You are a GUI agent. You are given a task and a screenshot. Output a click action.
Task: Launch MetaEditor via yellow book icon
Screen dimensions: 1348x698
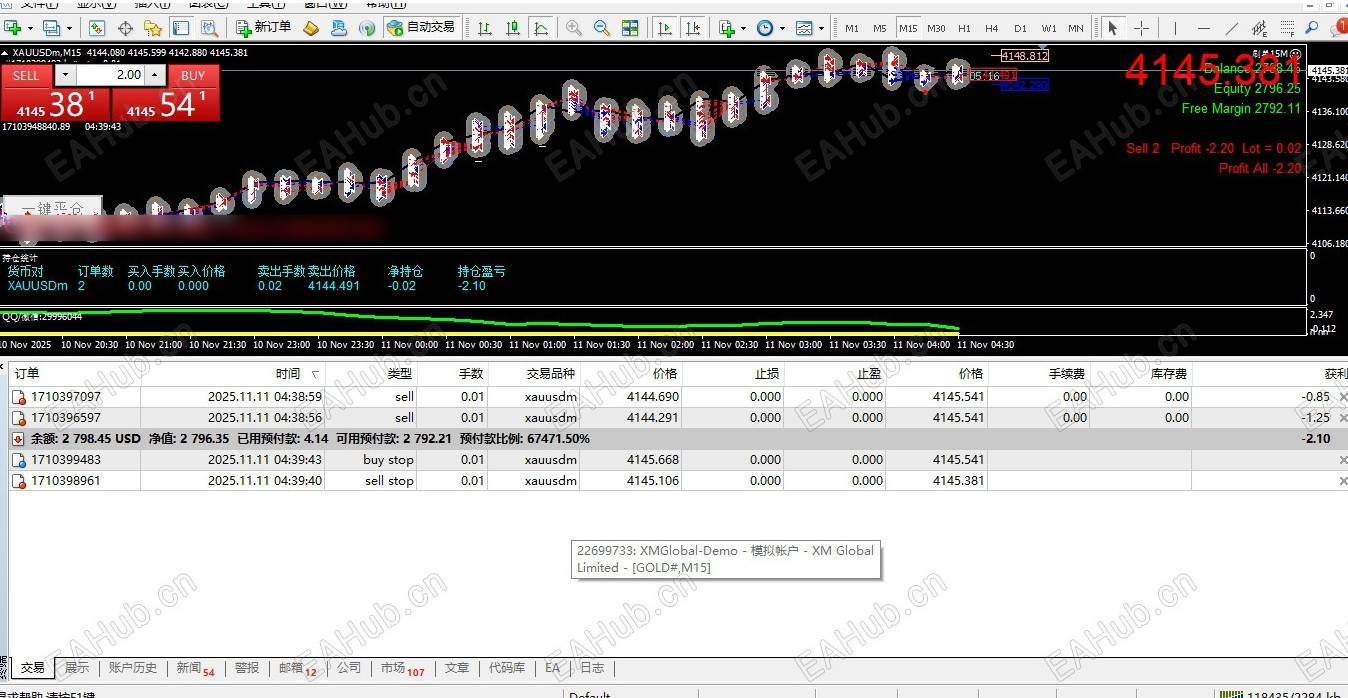coord(311,28)
